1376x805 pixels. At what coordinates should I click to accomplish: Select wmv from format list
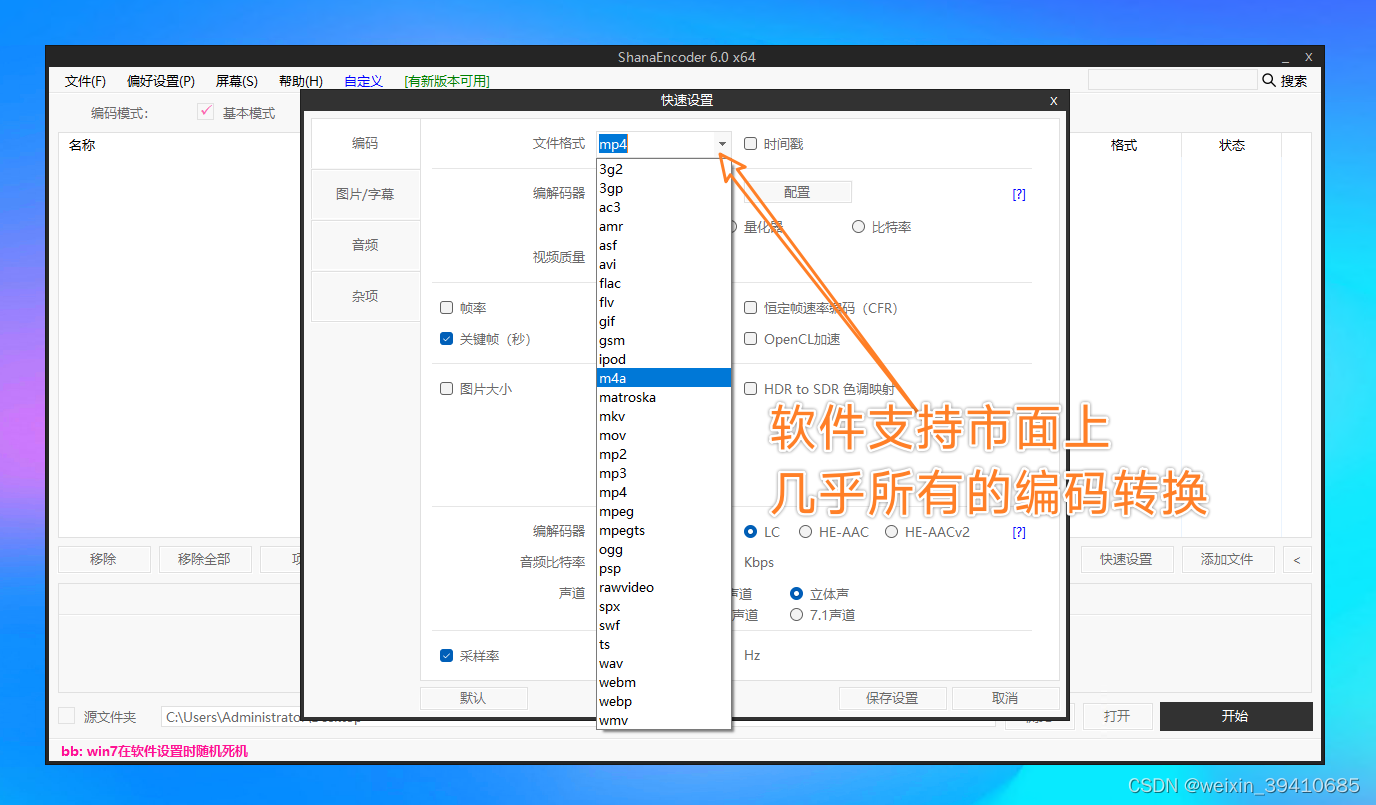coord(664,720)
